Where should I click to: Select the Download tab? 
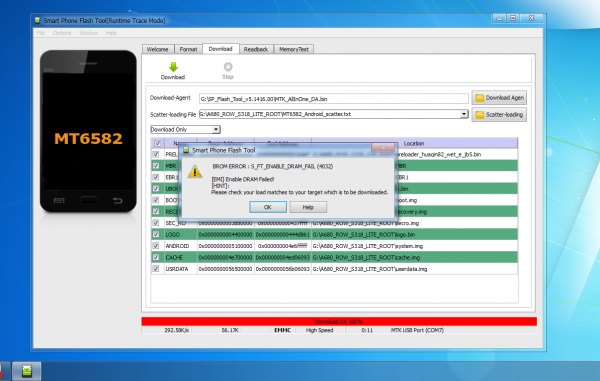pos(220,49)
